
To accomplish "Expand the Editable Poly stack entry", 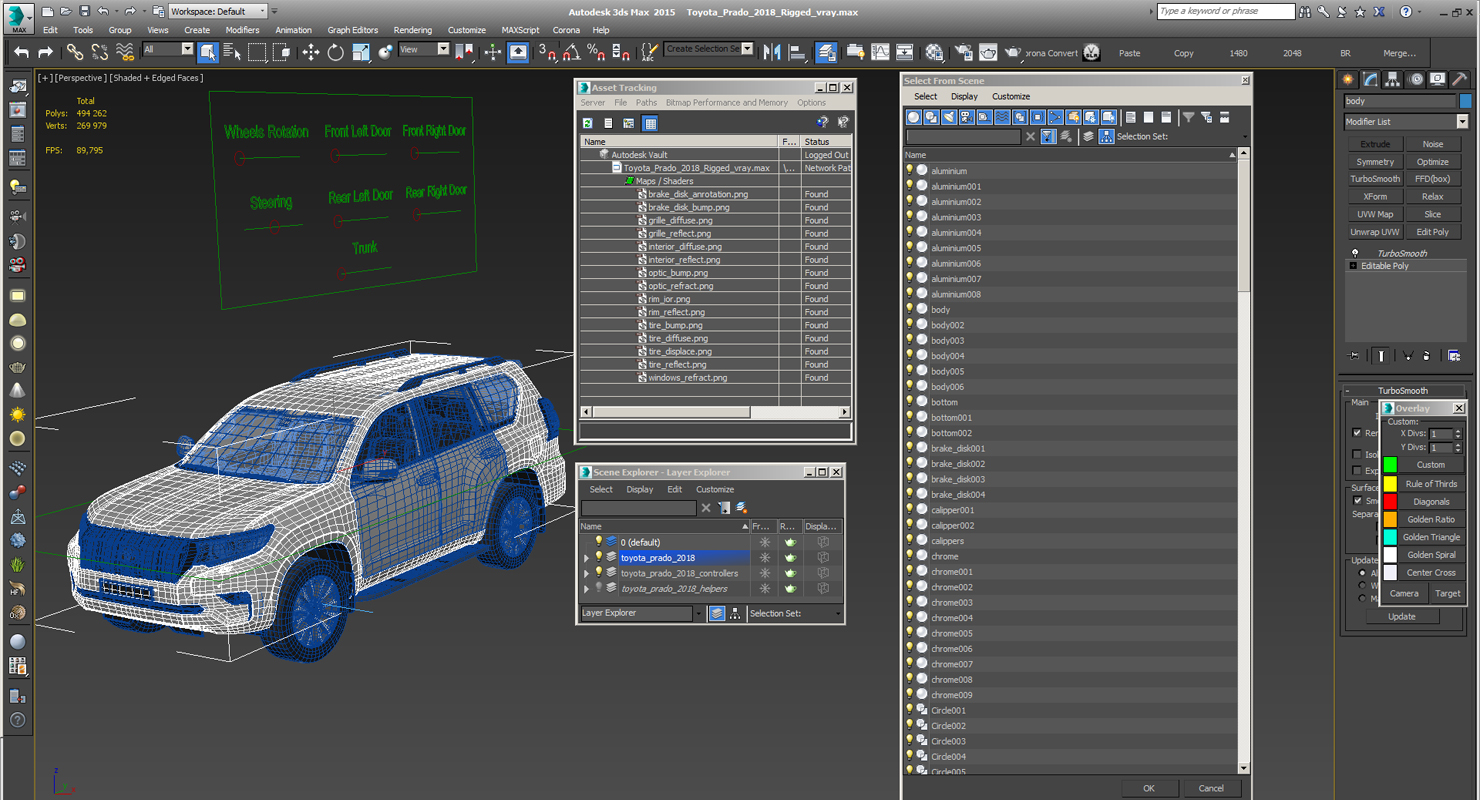I will [1353, 266].
